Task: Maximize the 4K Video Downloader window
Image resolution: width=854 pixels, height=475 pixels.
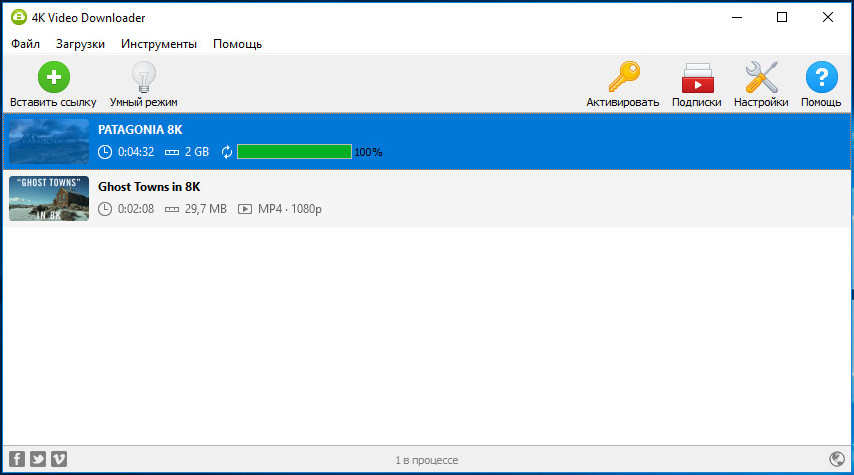Action: (x=782, y=17)
